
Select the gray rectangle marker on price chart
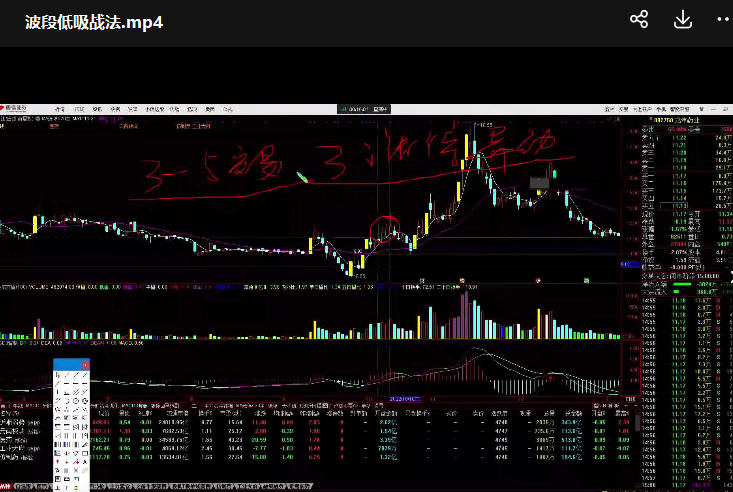coord(540,182)
